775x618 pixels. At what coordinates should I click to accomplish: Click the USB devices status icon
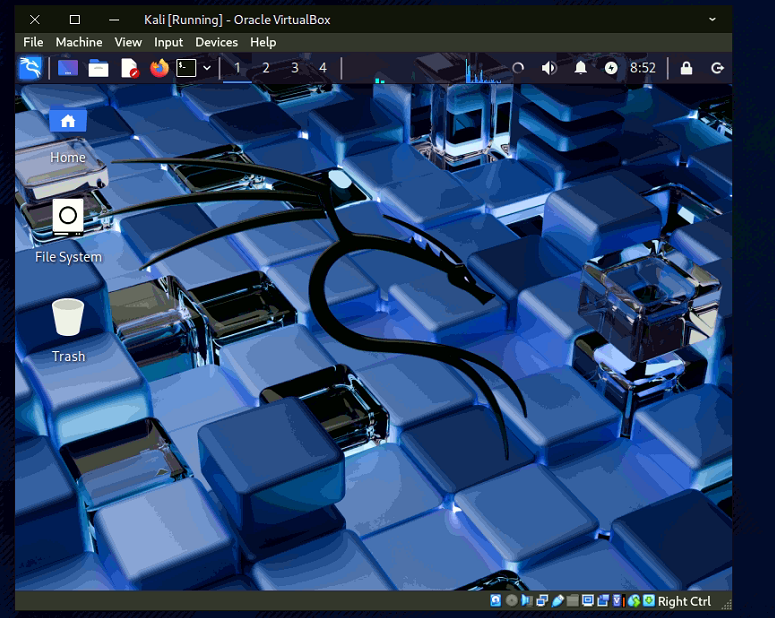pyautogui.click(x=558, y=601)
